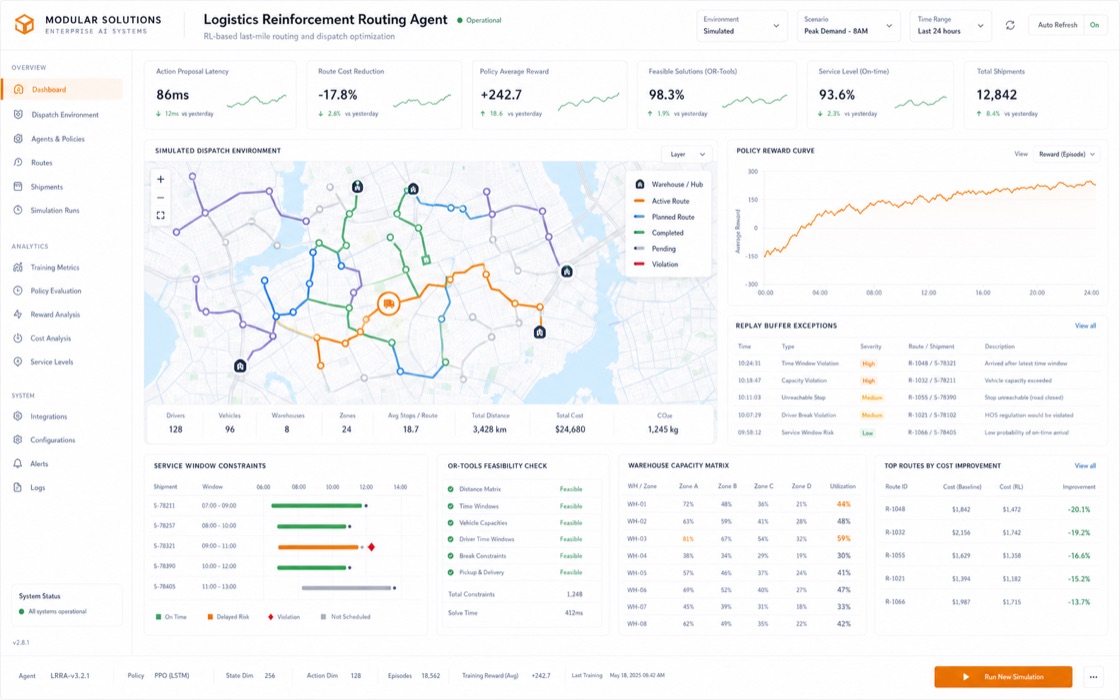Click the Total Cost $24,680 value
1120x700 pixels.
pyautogui.click(x=570, y=429)
